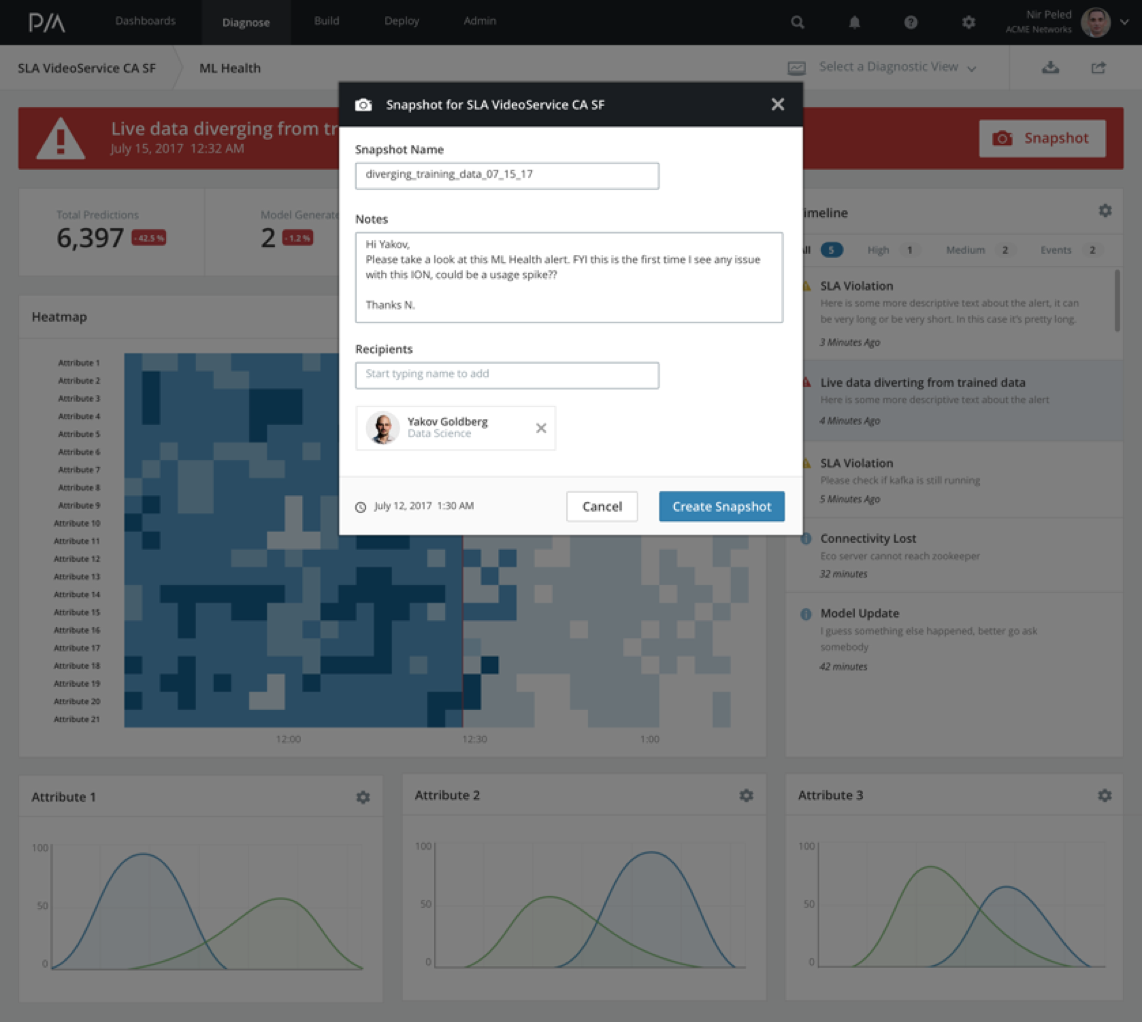Open Select a Diagnostic View dropdown
The height and width of the screenshot is (1022, 1142).
(883, 67)
